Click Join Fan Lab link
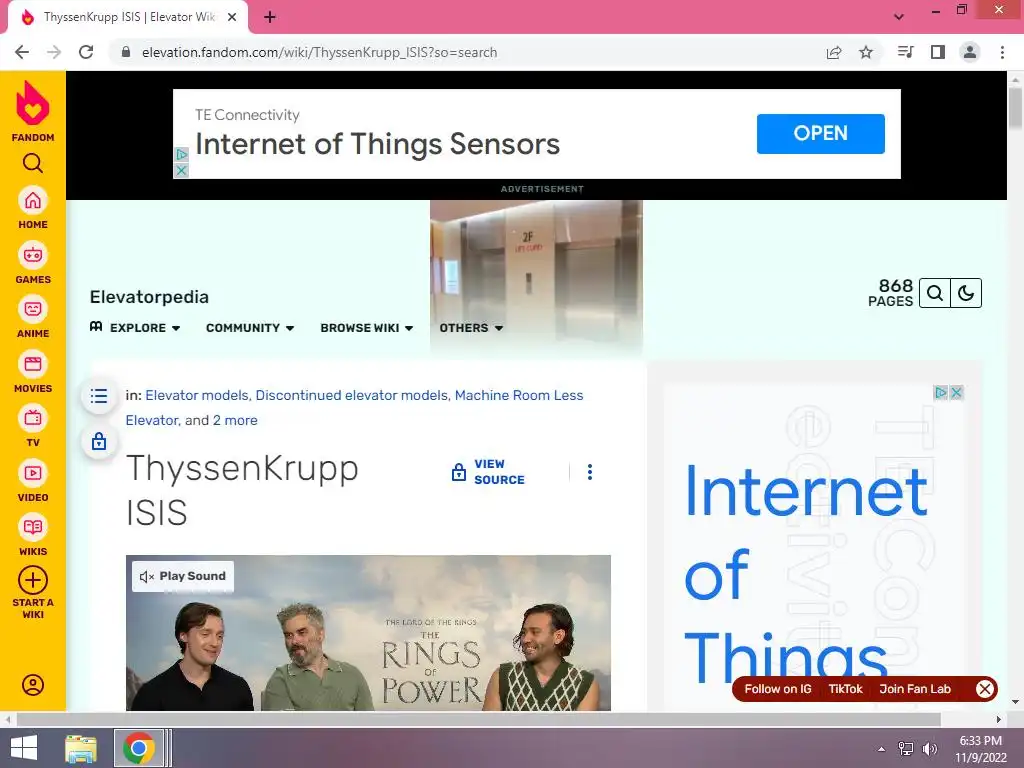1024x768 pixels. click(x=915, y=689)
